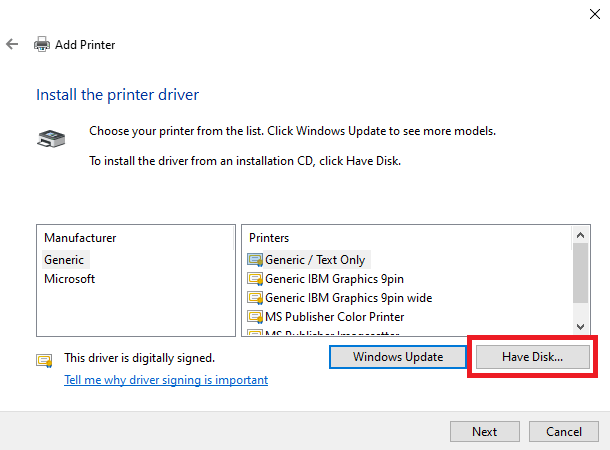Cancel the printer installation

564,432
